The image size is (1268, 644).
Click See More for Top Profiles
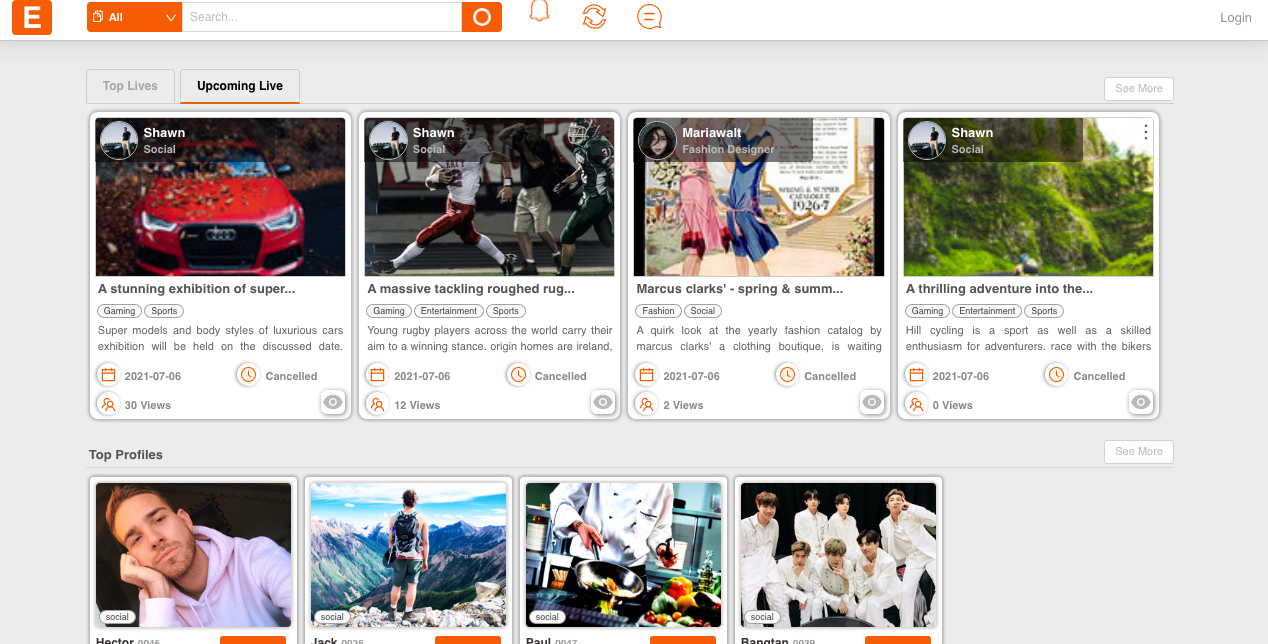click(1138, 452)
